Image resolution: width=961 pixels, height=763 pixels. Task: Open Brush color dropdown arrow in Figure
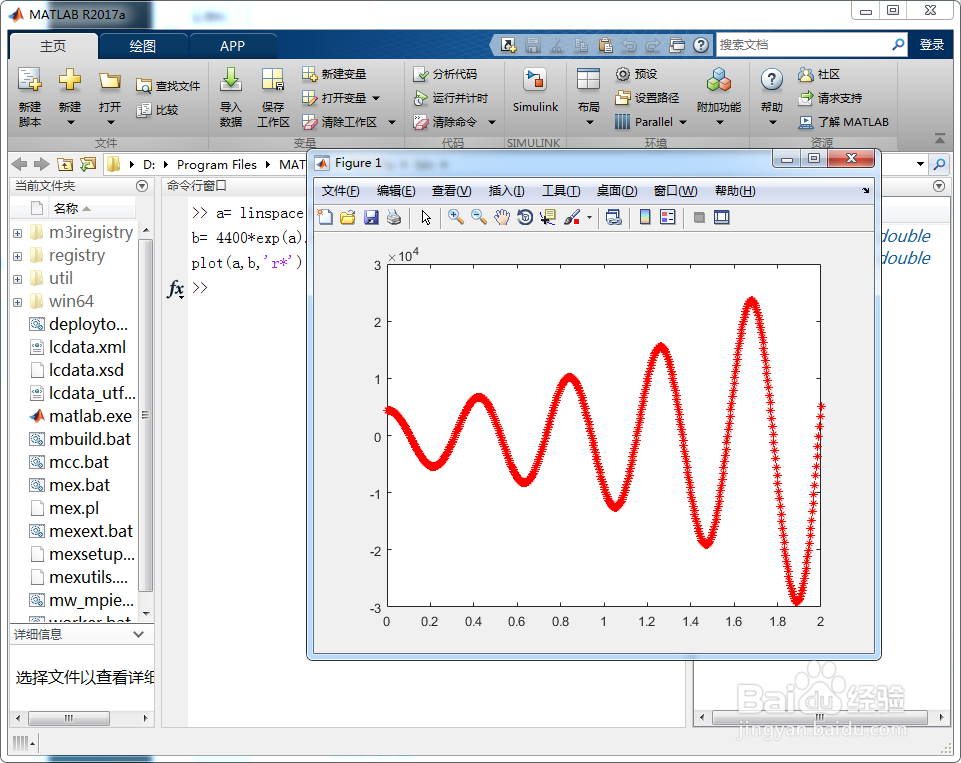[590, 218]
